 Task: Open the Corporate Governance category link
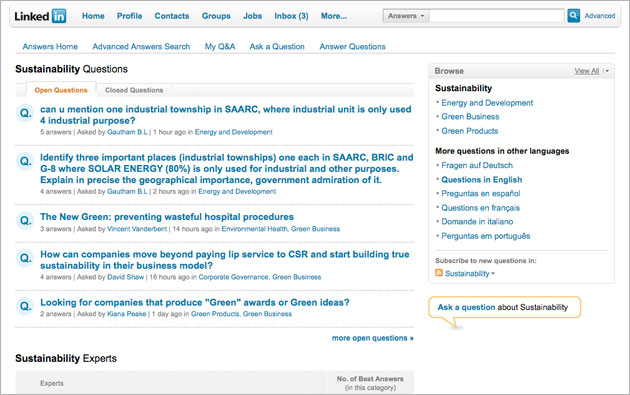pyautogui.click(x=233, y=277)
